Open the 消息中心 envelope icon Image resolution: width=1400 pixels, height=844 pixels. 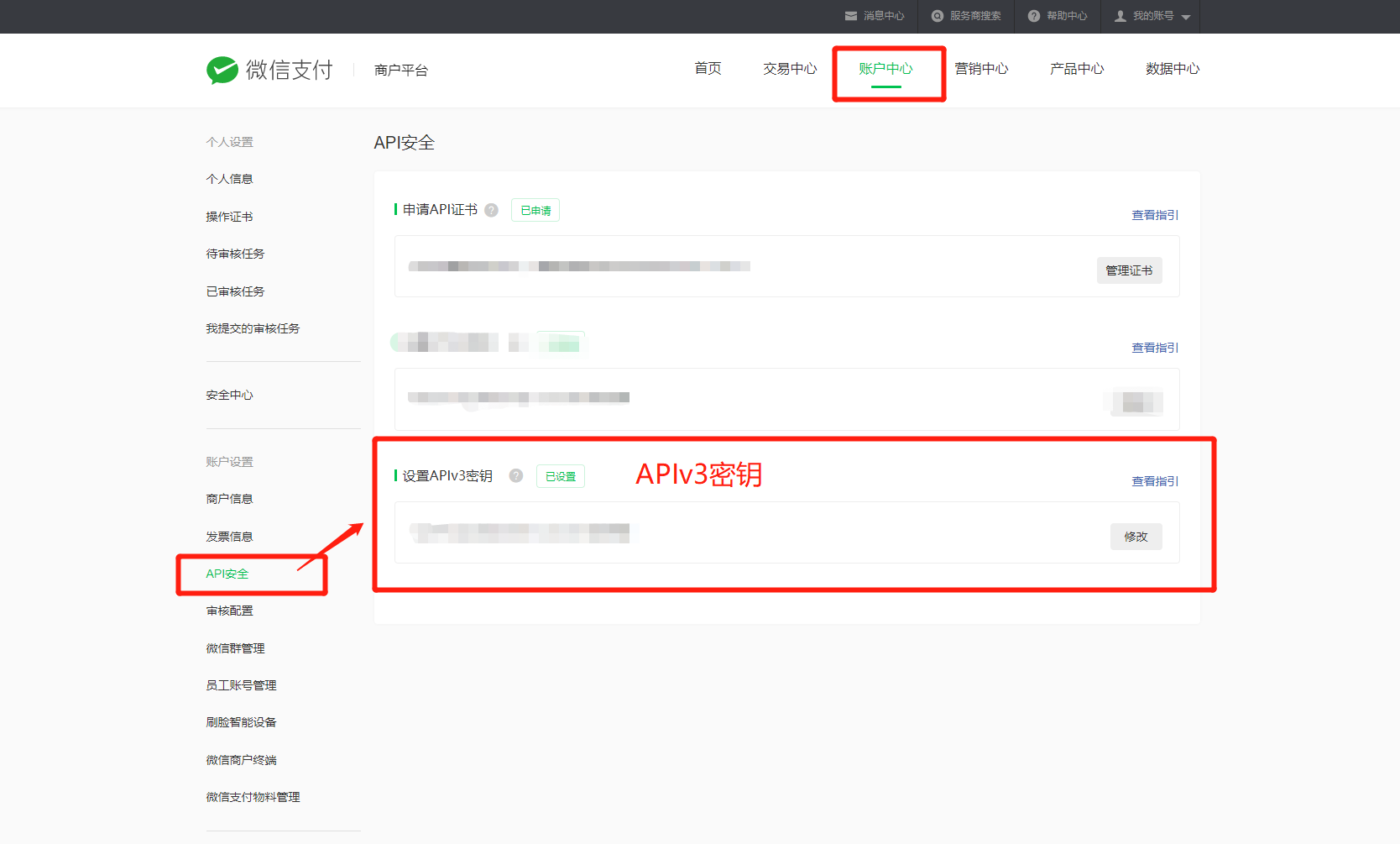(851, 16)
